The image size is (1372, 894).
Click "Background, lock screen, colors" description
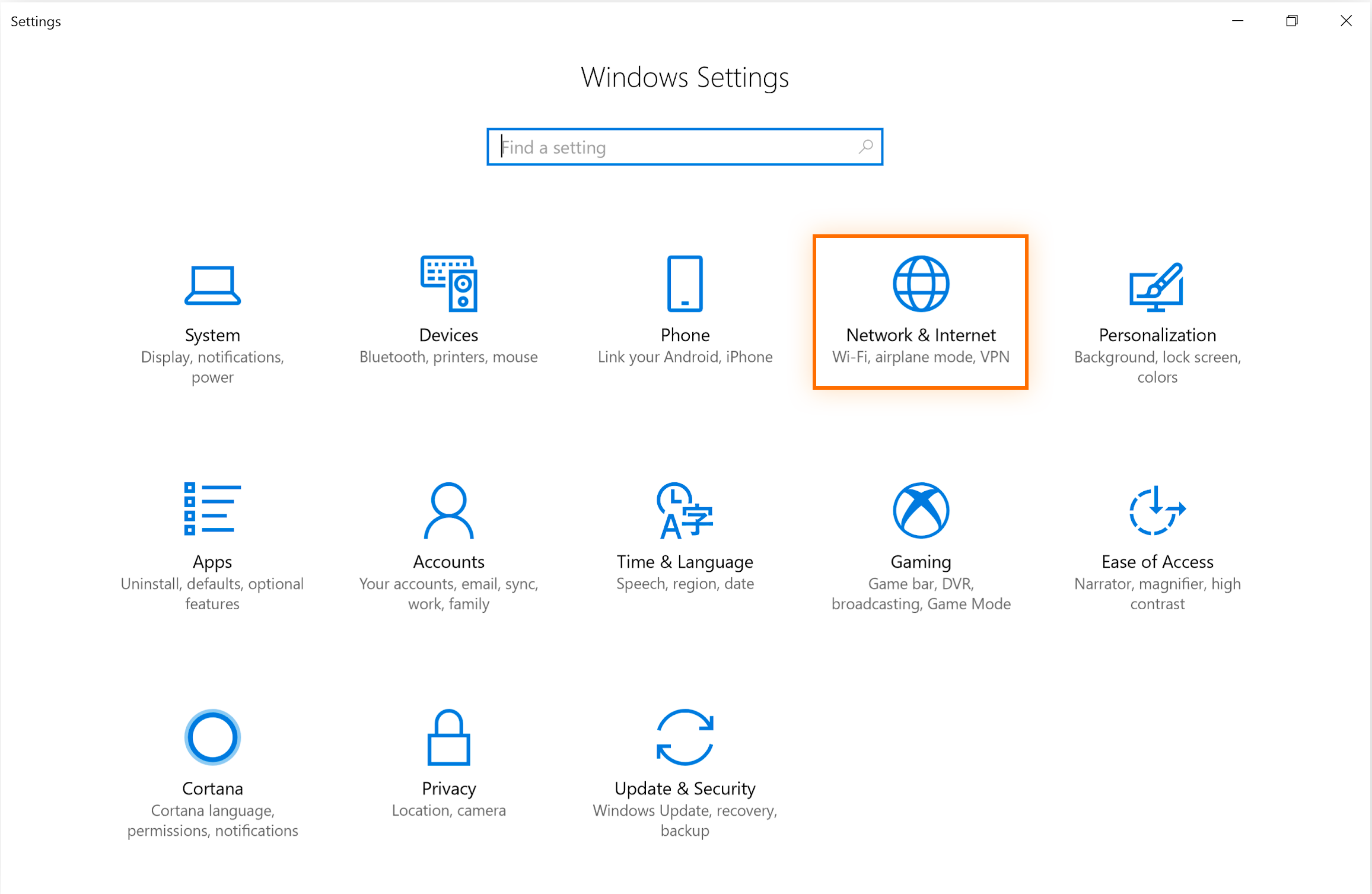click(1157, 367)
